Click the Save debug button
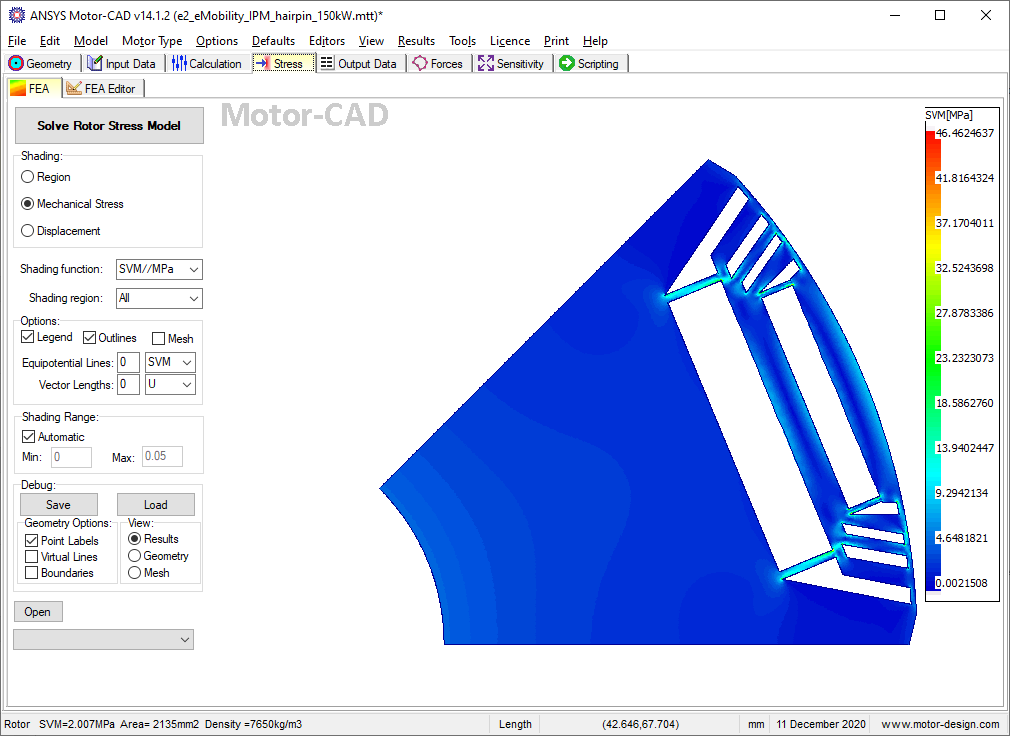Screen dimensions: 1010x736 [x=59, y=504]
